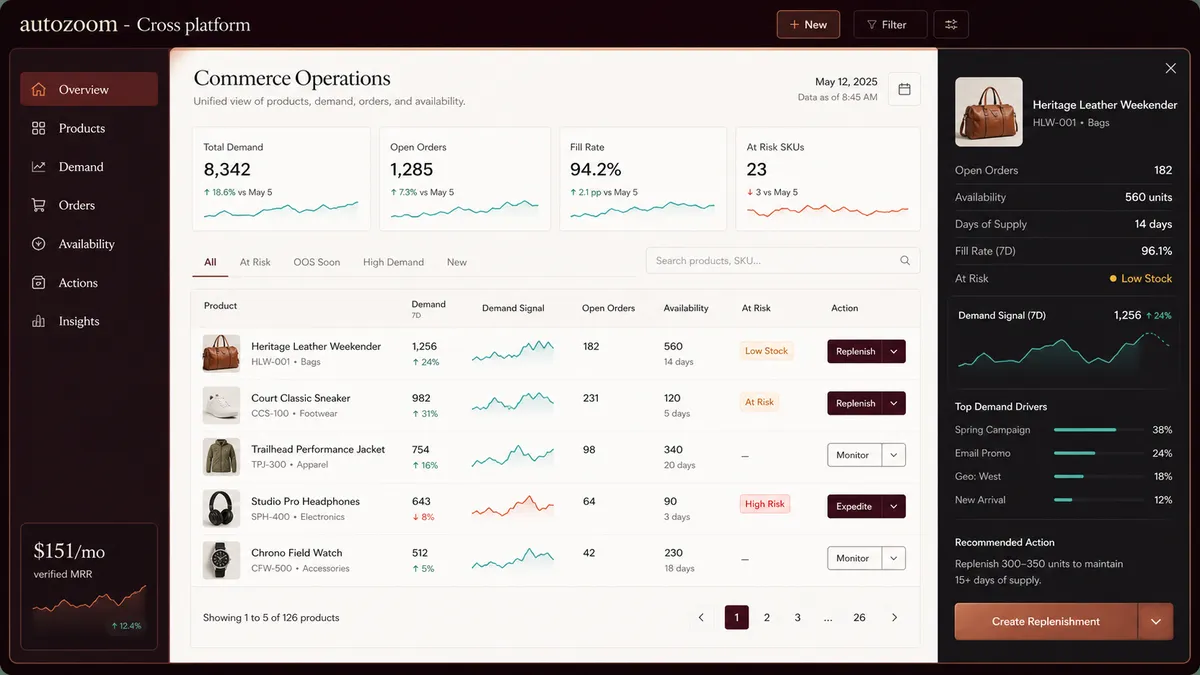Click Heritage Leather Weekender bag thumbnail in table

(x=221, y=354)
